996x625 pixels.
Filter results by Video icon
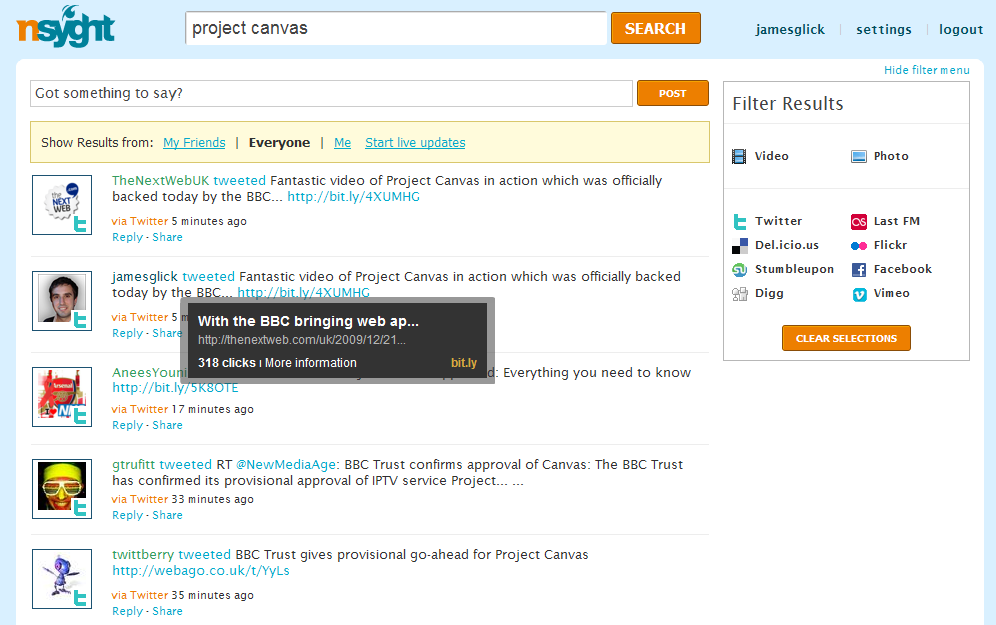(739, 156)
